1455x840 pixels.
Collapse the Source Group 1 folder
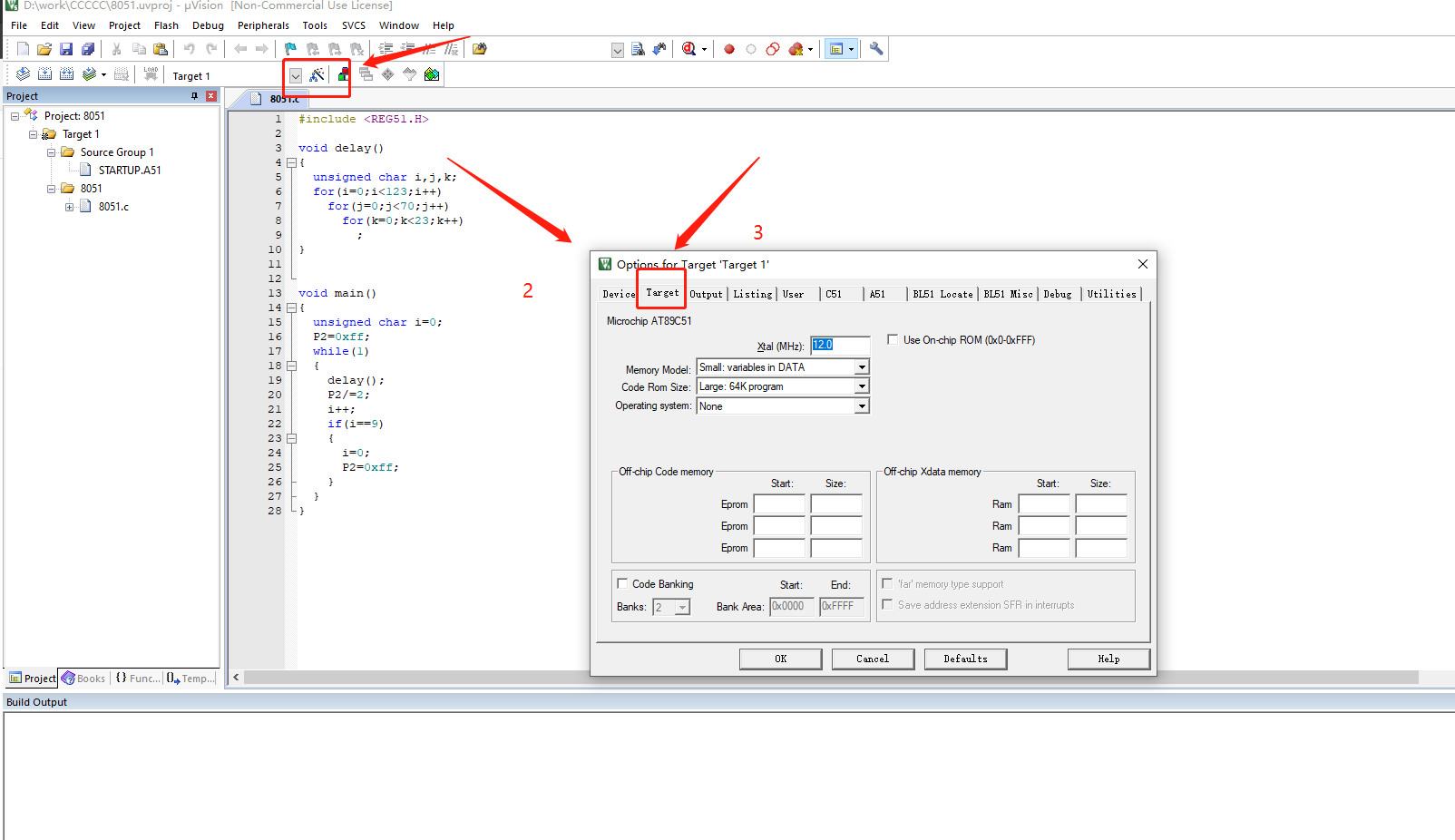point(52,152)
